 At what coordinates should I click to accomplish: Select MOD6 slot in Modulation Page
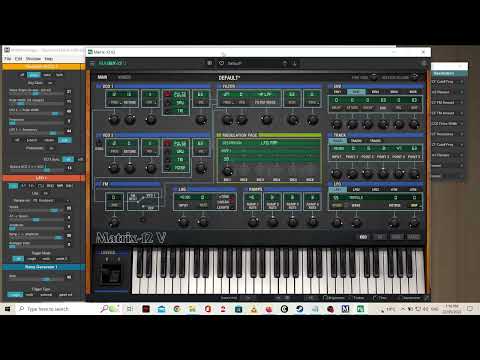pos(310,180)
